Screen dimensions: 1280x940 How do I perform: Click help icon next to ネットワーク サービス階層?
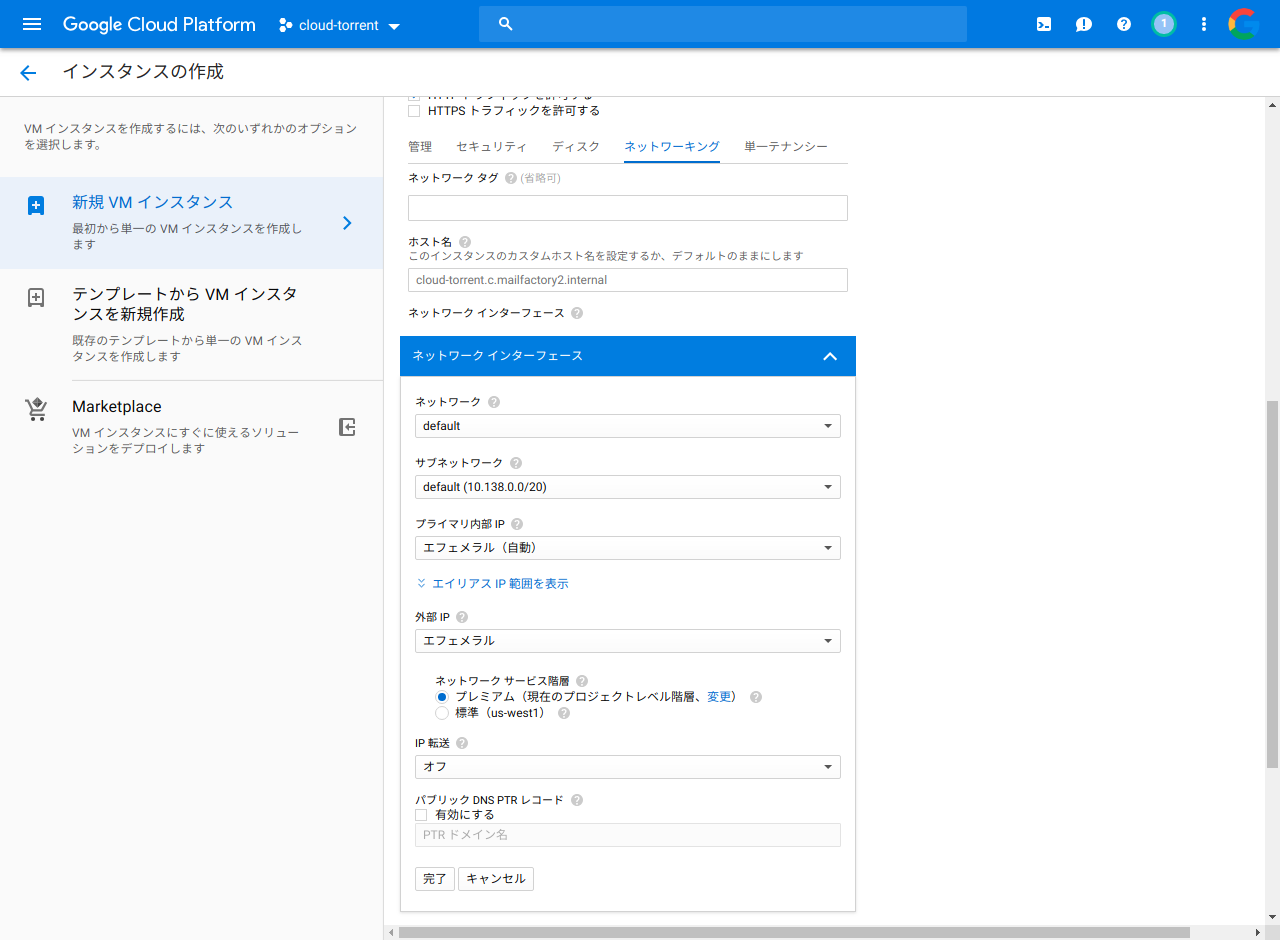tap(582, 681)
